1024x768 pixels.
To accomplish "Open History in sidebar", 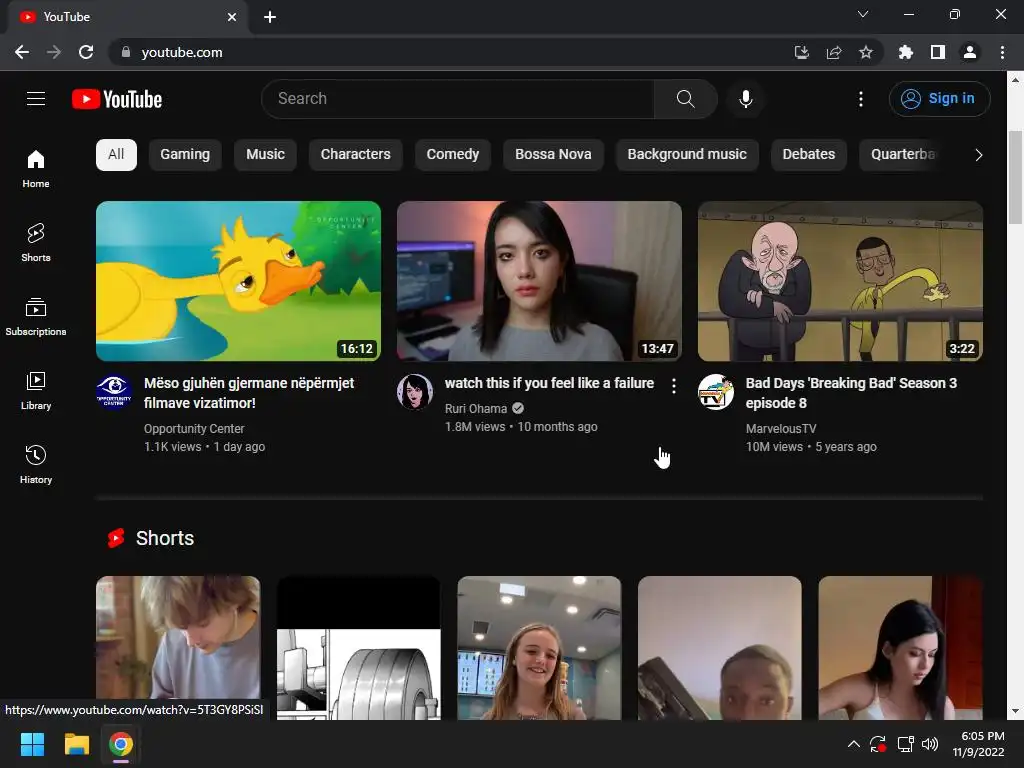I will 36,464.
